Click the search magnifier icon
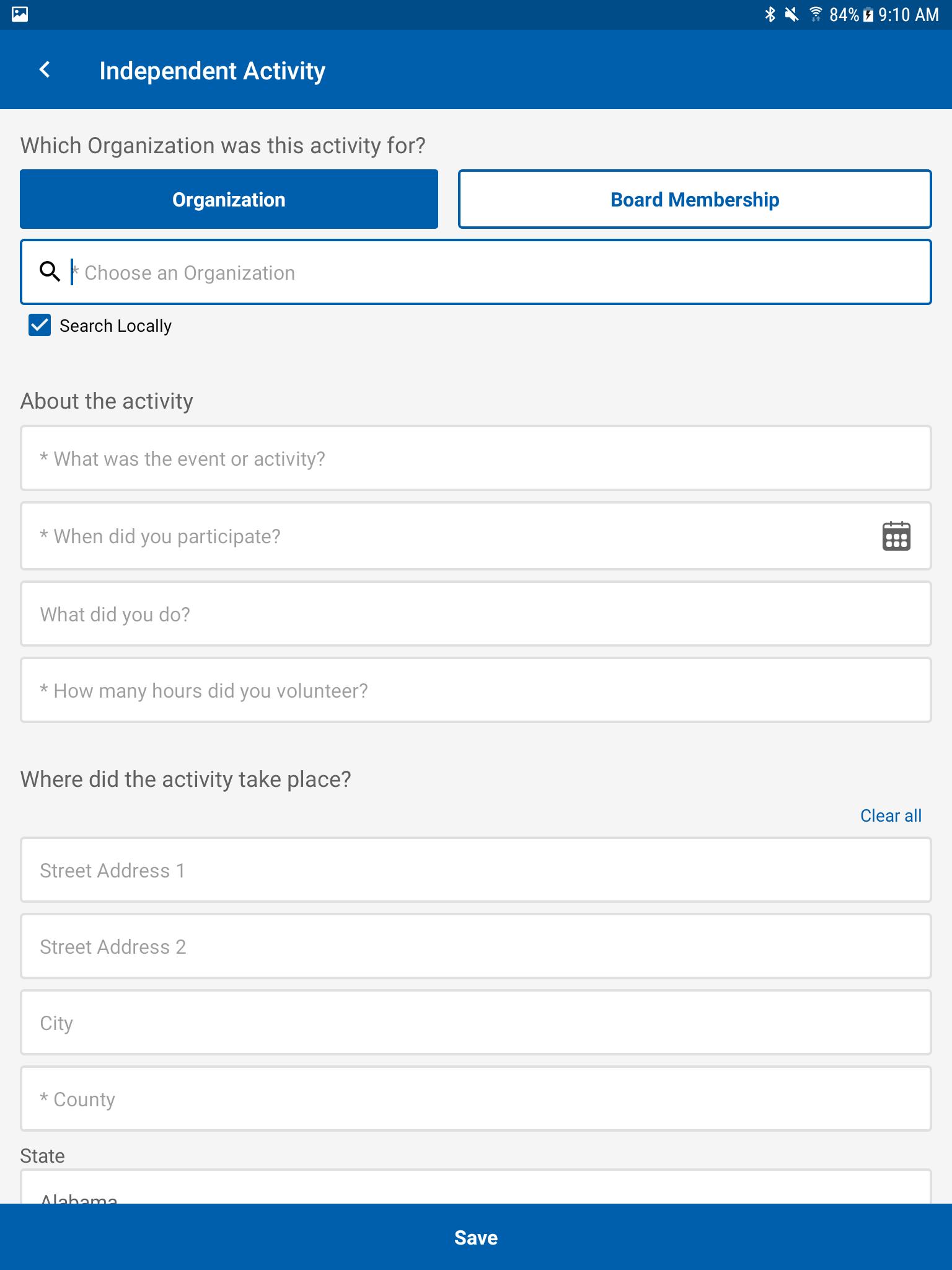This screenshot has height=1270, width=952. 50,272
